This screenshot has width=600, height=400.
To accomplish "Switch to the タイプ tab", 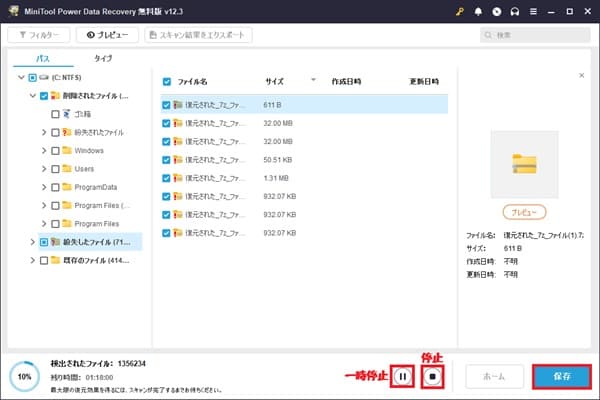I will (x=103, y=59).
